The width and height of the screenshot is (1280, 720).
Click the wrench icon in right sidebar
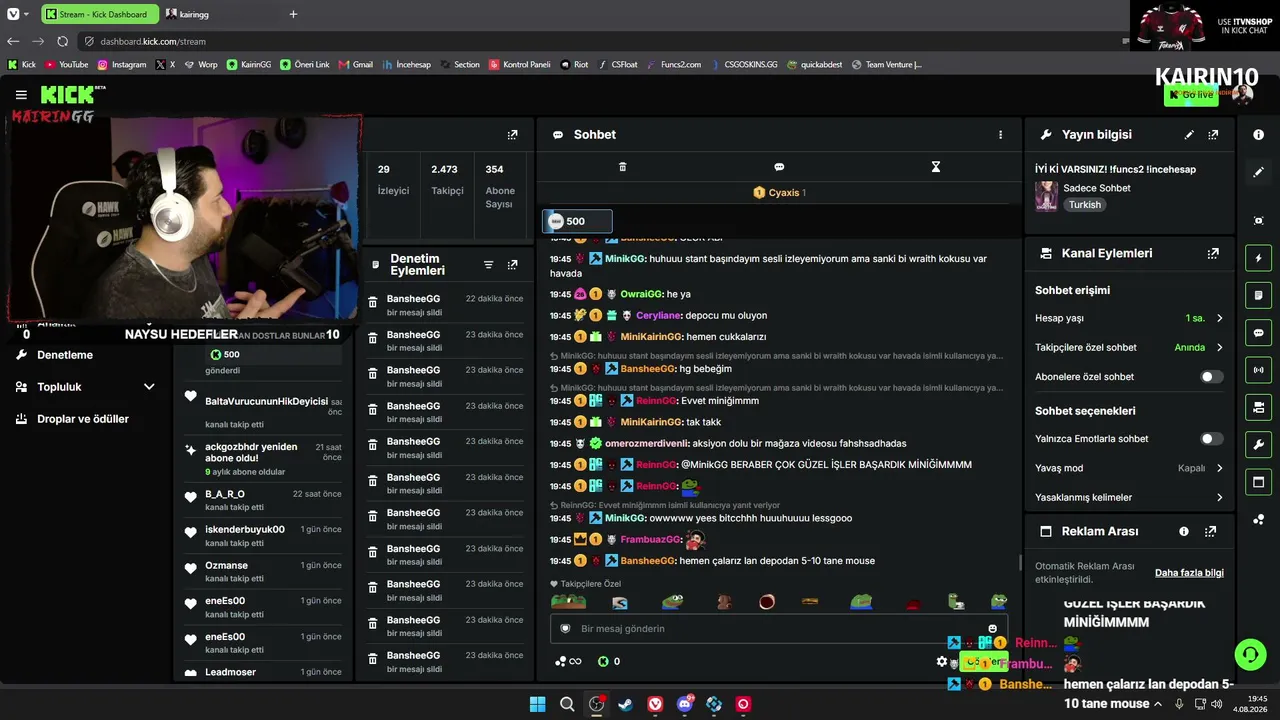pos(1259,445)
